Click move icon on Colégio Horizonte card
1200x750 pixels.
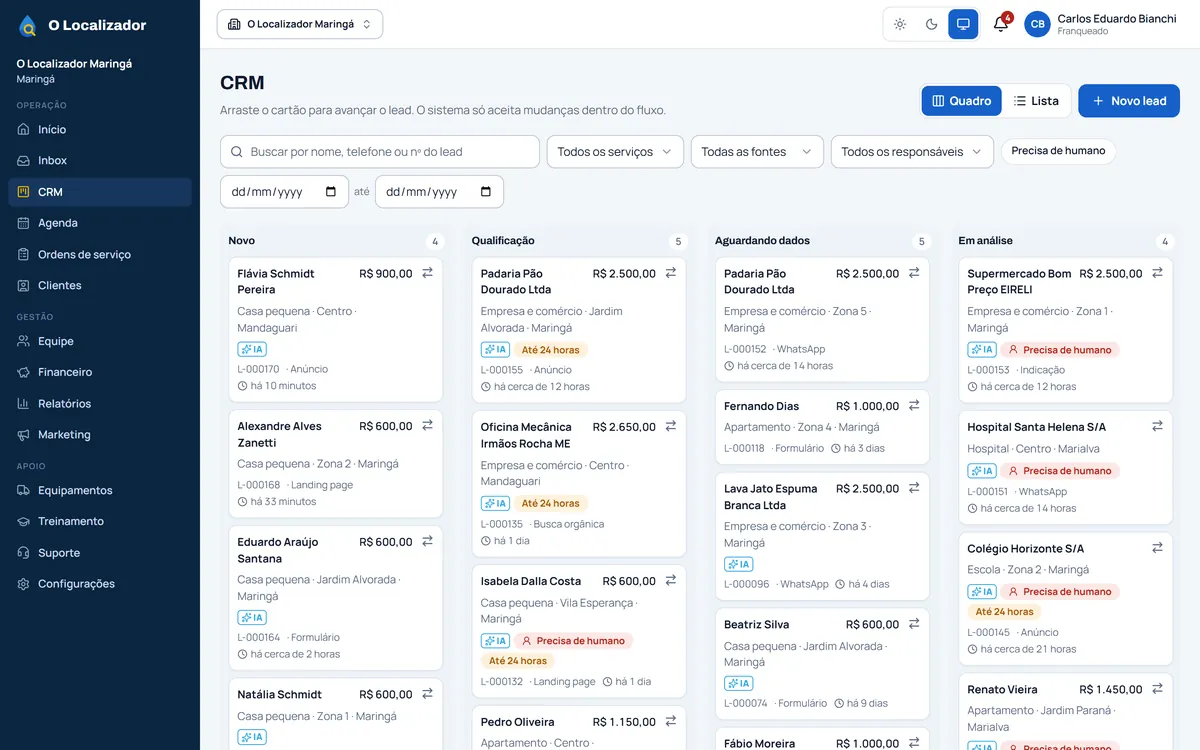click(x=1157, y=548)
